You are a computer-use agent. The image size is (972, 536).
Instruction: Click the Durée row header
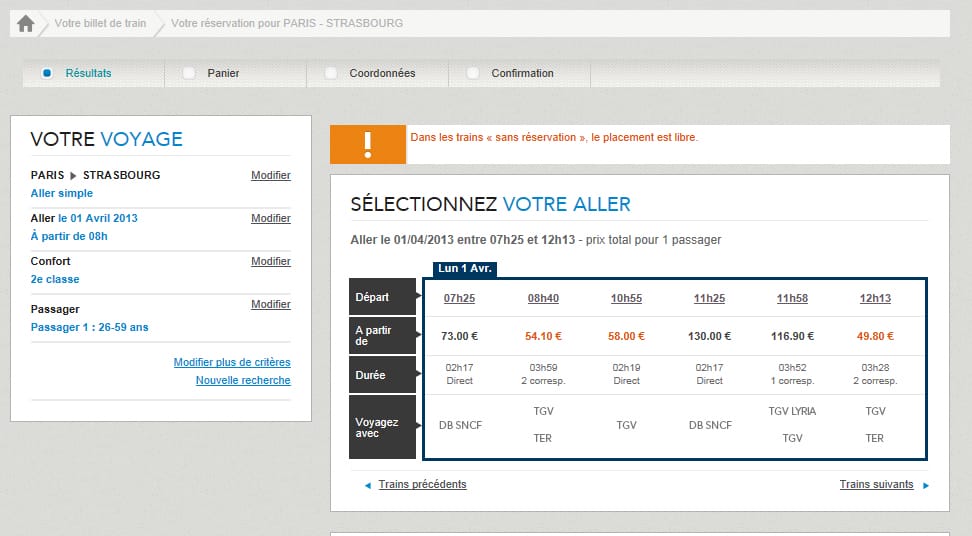click(382, 374)
